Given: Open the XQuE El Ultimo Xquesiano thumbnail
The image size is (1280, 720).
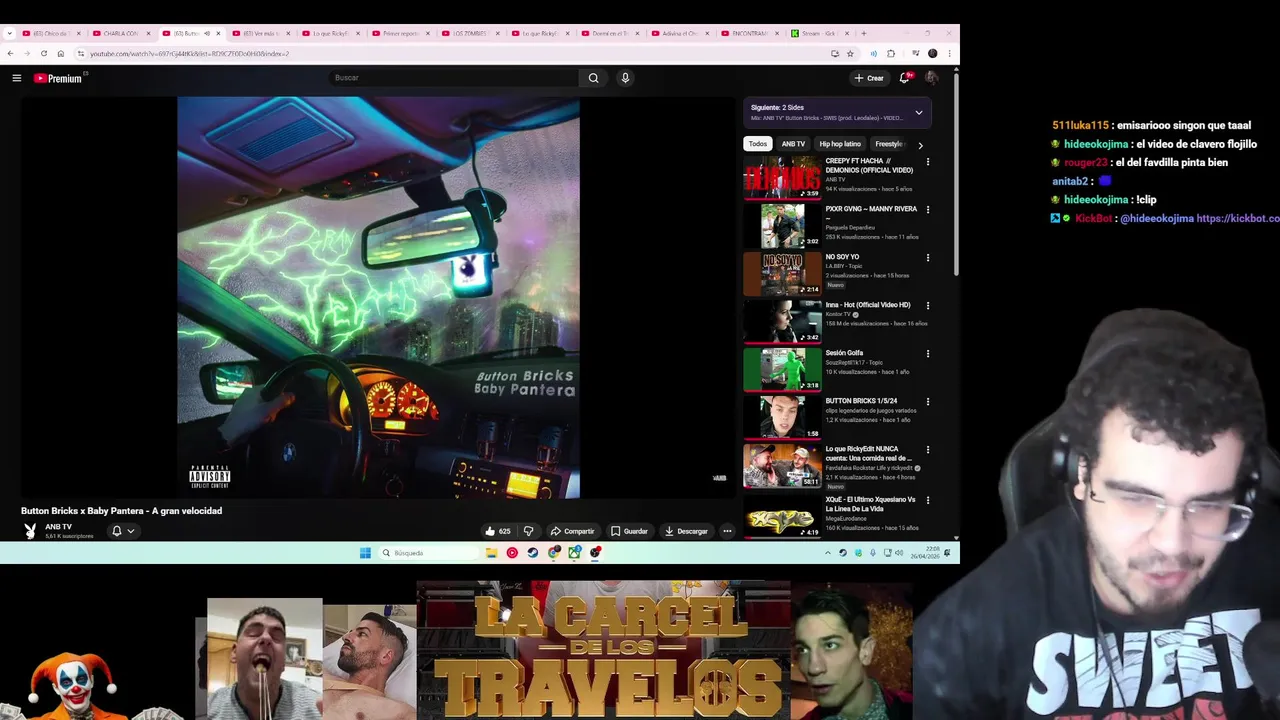Looking at the screenshot, I should 782,517.
